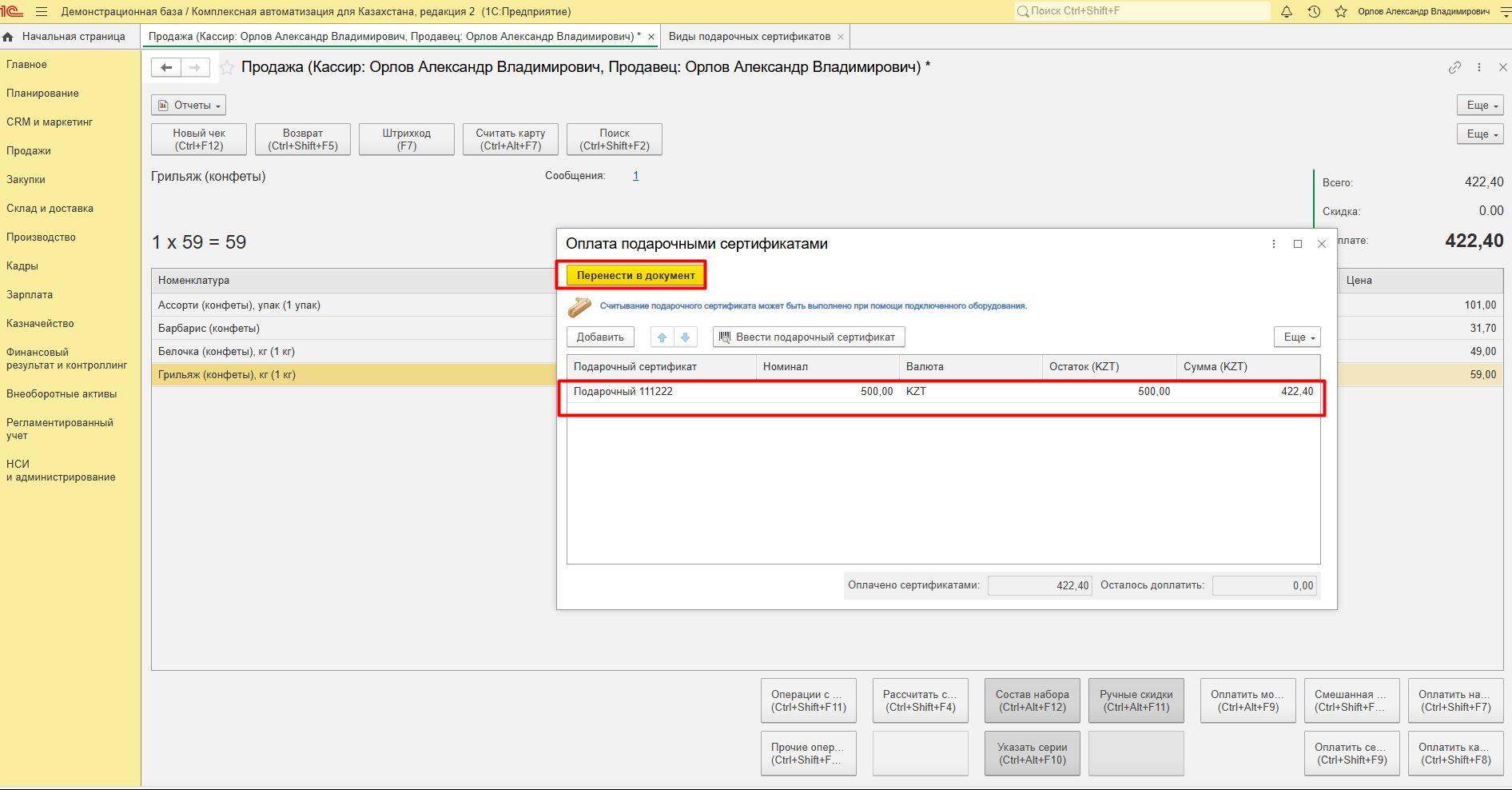Select the Подарочный 111222 certificate row
This screenshot has height=790, width=1512.
623,392
